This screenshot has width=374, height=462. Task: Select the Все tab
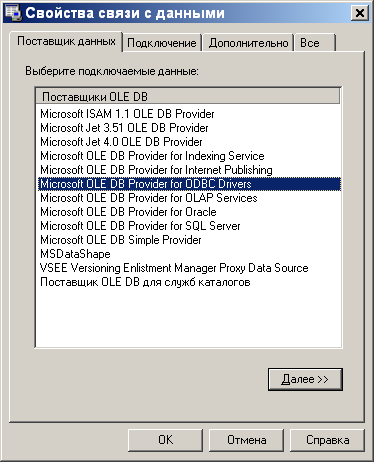315,43
